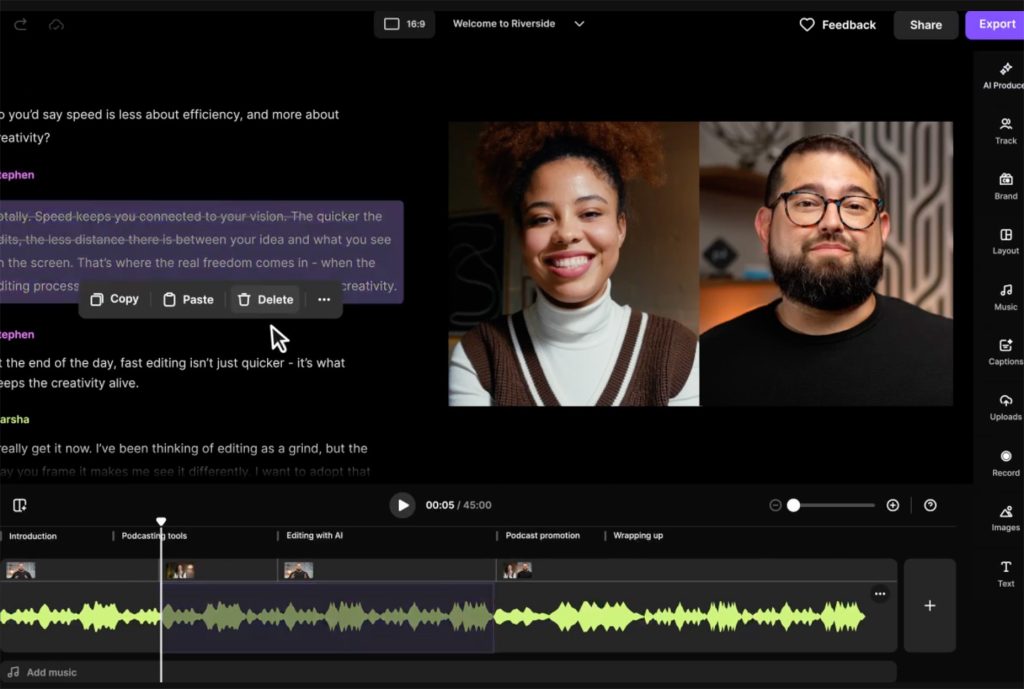Viewport: 1024px width, 689px height.
Task: Open the 16:9 aspect ratio selector
Action: 405,24
